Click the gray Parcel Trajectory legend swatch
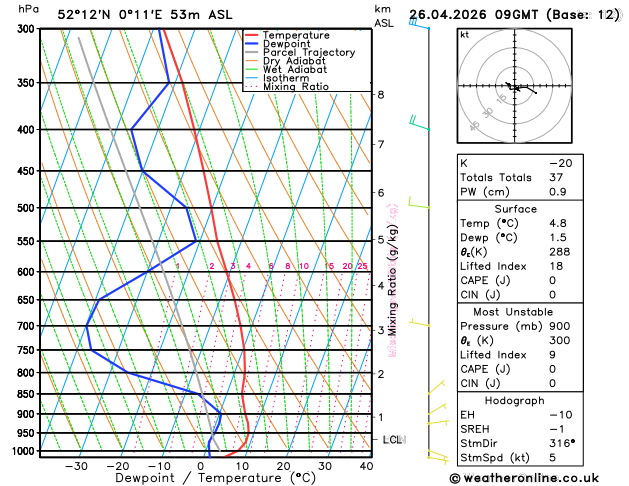Viewport: 629px width, 486px height. [252, 53]
